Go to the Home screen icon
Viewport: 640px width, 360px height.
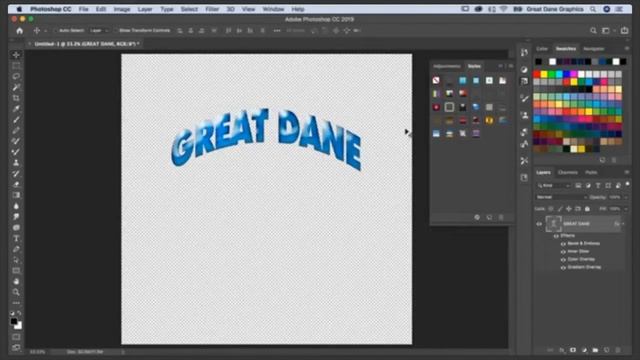click(x=20, y=31)
